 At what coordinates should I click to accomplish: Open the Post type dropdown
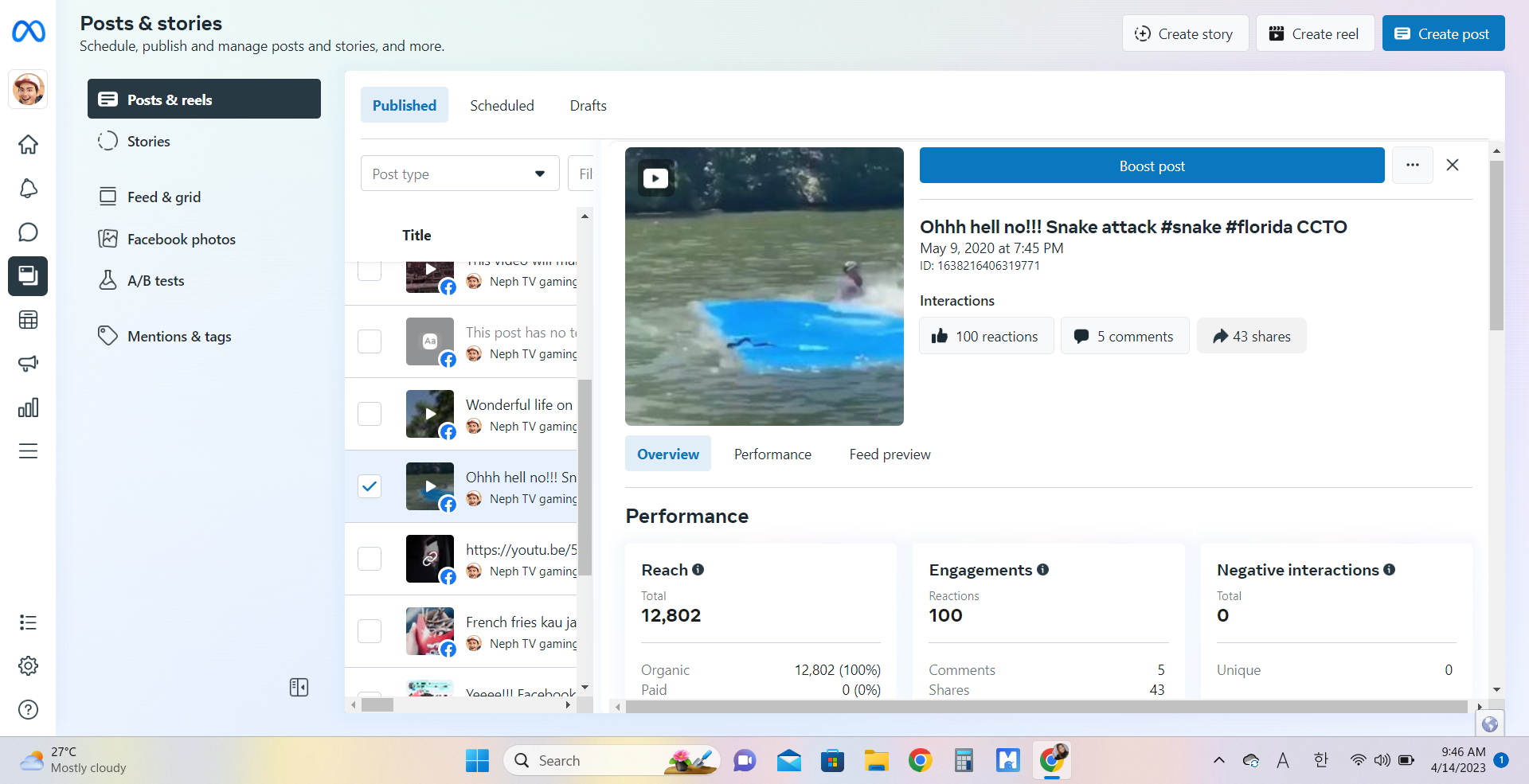(460, 174)
